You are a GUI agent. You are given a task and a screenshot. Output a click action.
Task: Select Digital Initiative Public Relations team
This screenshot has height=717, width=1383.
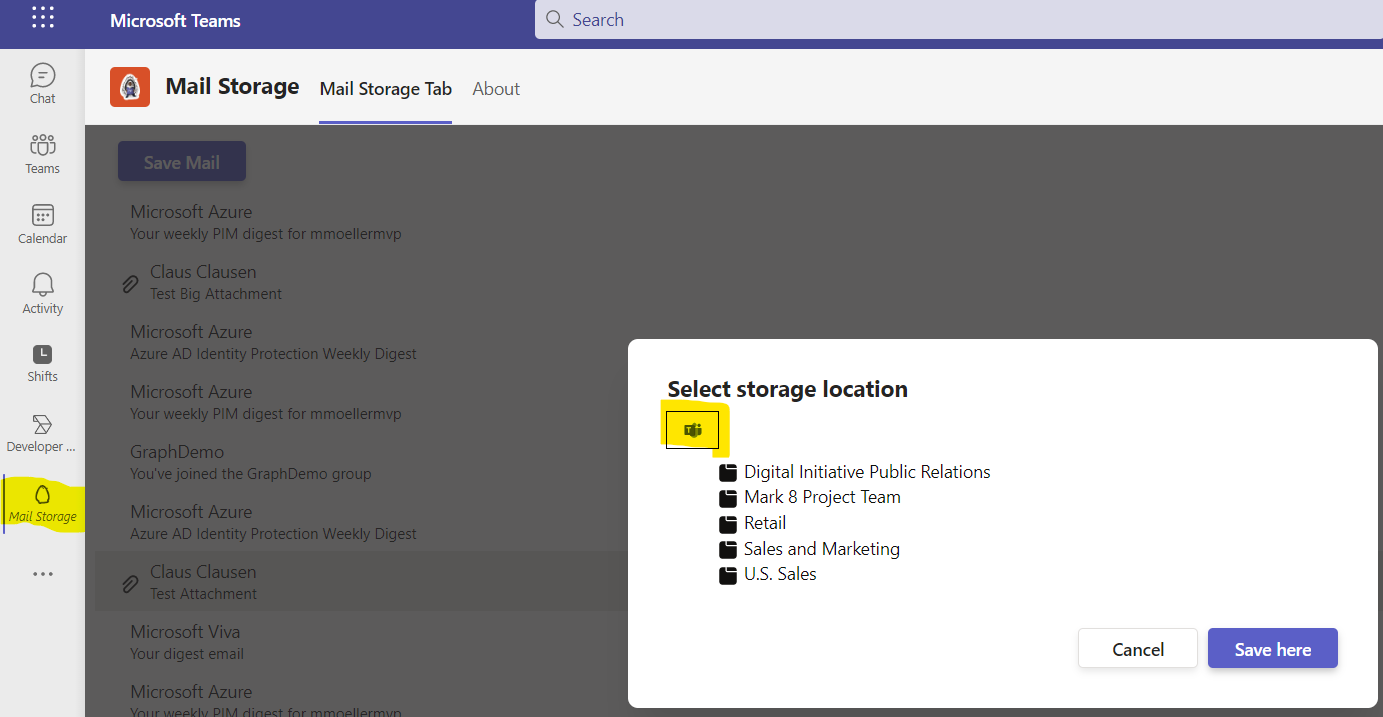pos(867,472)
